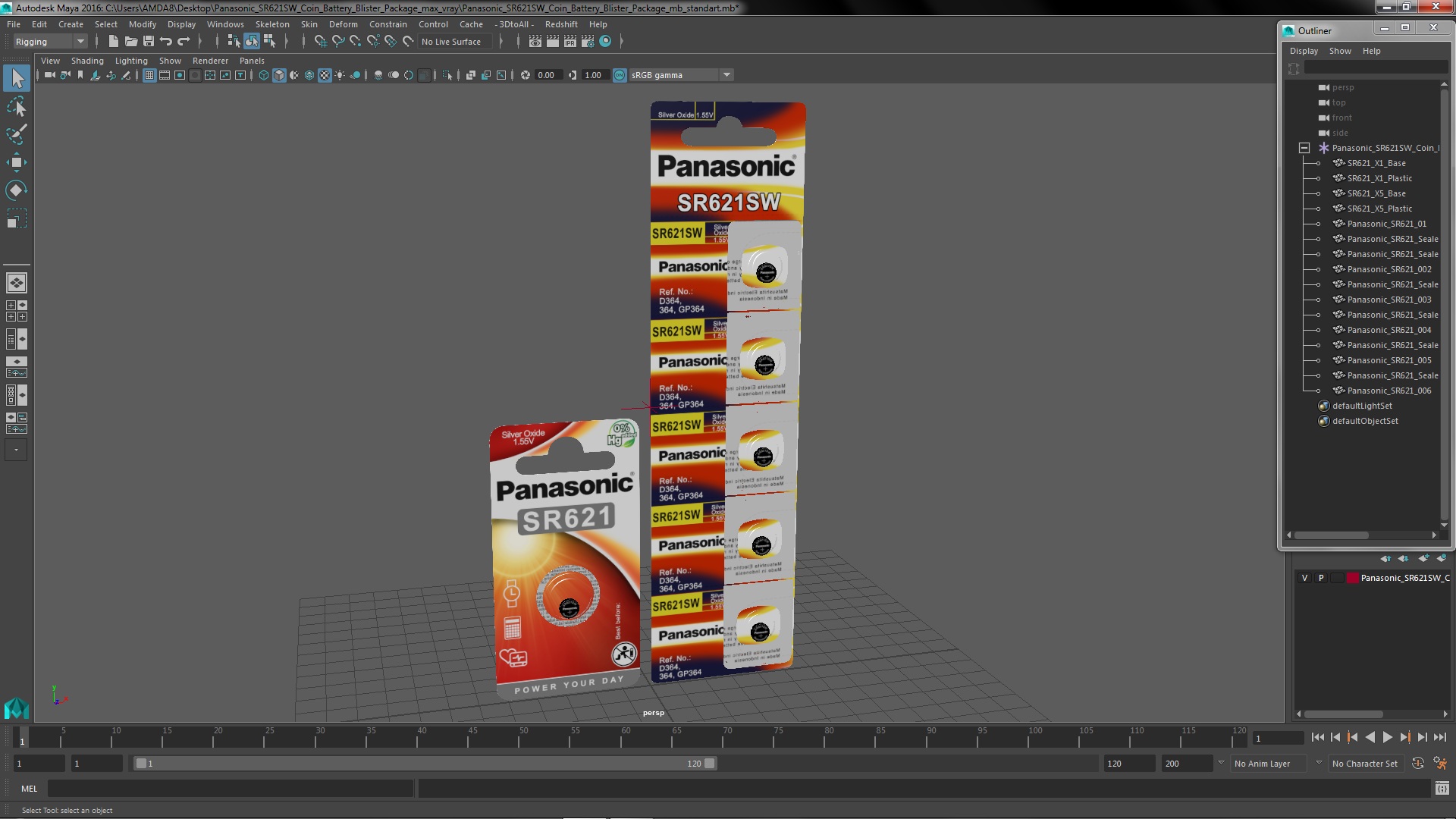This screenshot has height=819, width=1456.
Task: Click the select camera icon
Action: click(x=50, y=75)
